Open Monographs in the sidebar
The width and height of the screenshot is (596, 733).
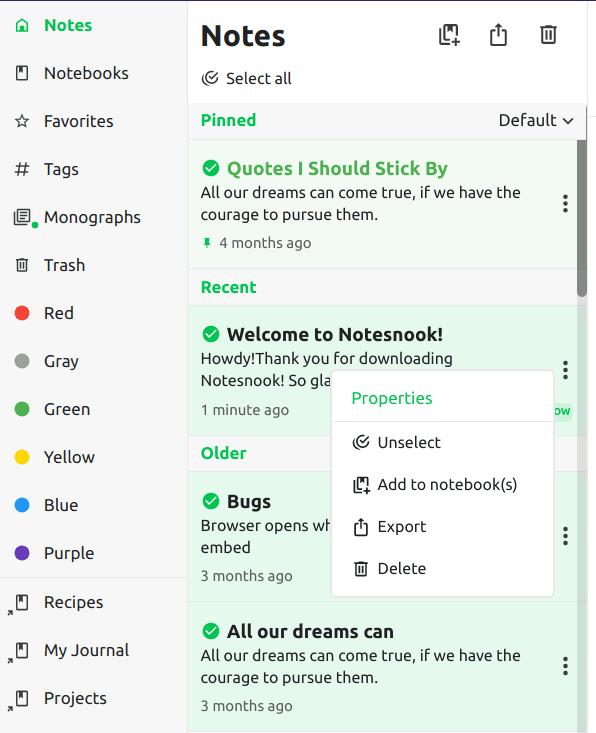point(92,217)
